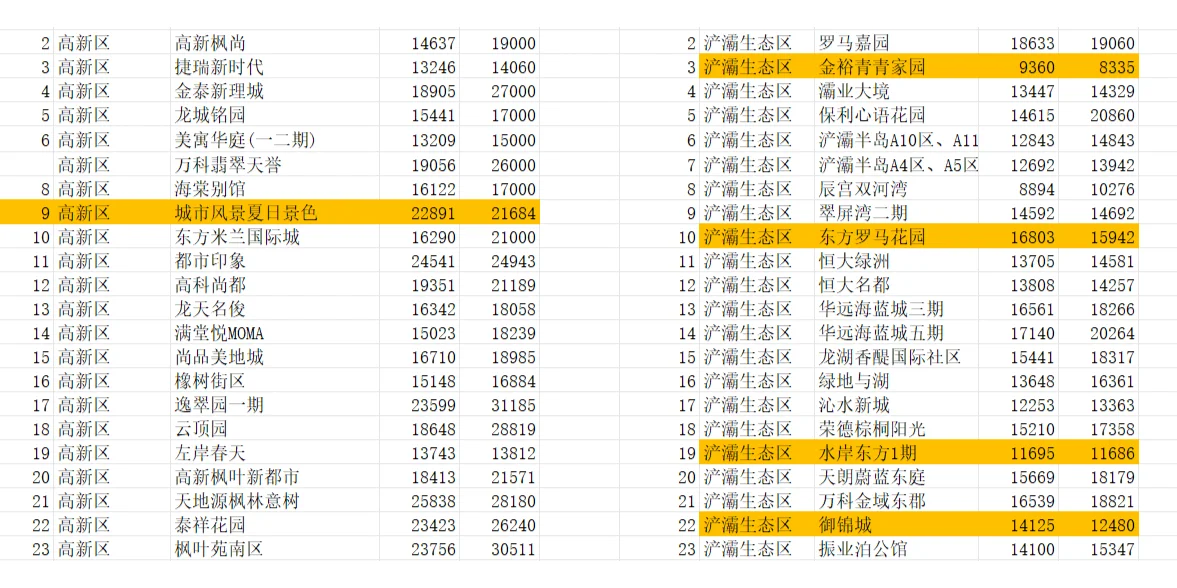Image resolution: width=1177 pixels, height=588 pixels.
Task: Select the cell 华远海蓝城三期
Action: tap(896, 309)
